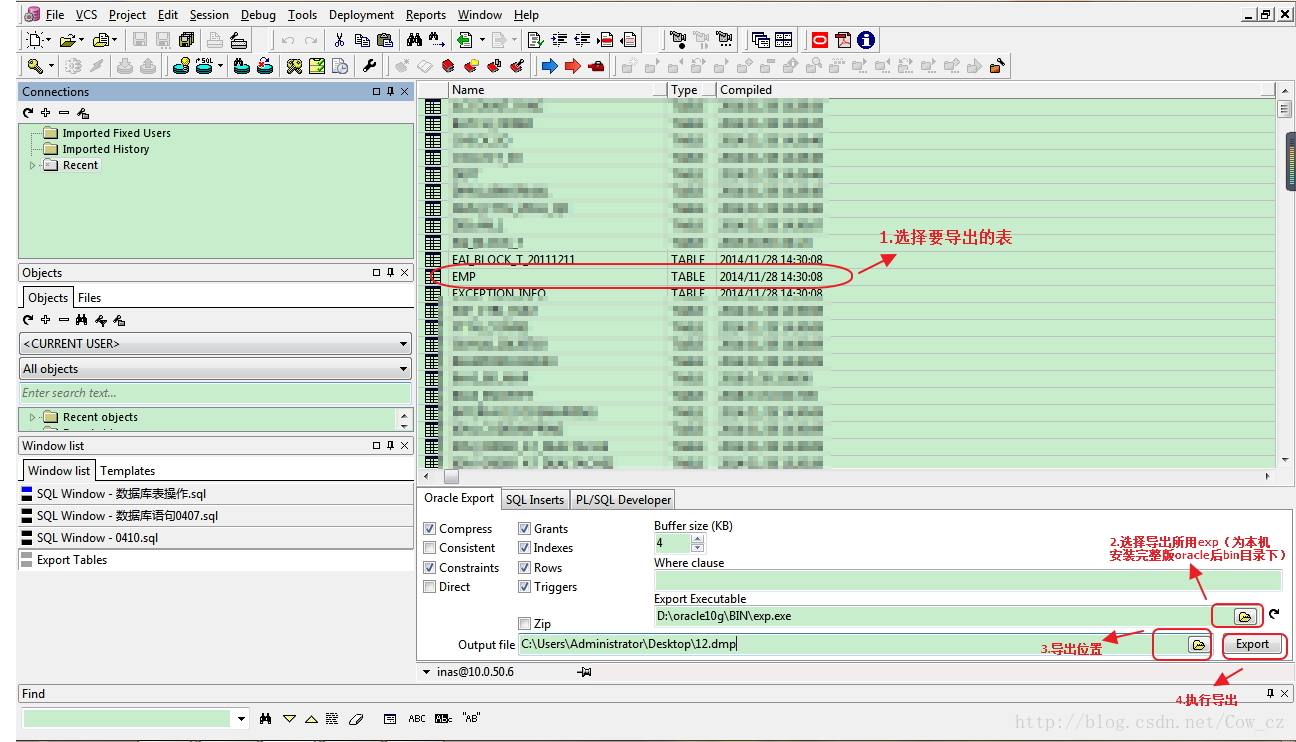Click the binoculars Find icon in top toolbar

click(x=414, y=40)
